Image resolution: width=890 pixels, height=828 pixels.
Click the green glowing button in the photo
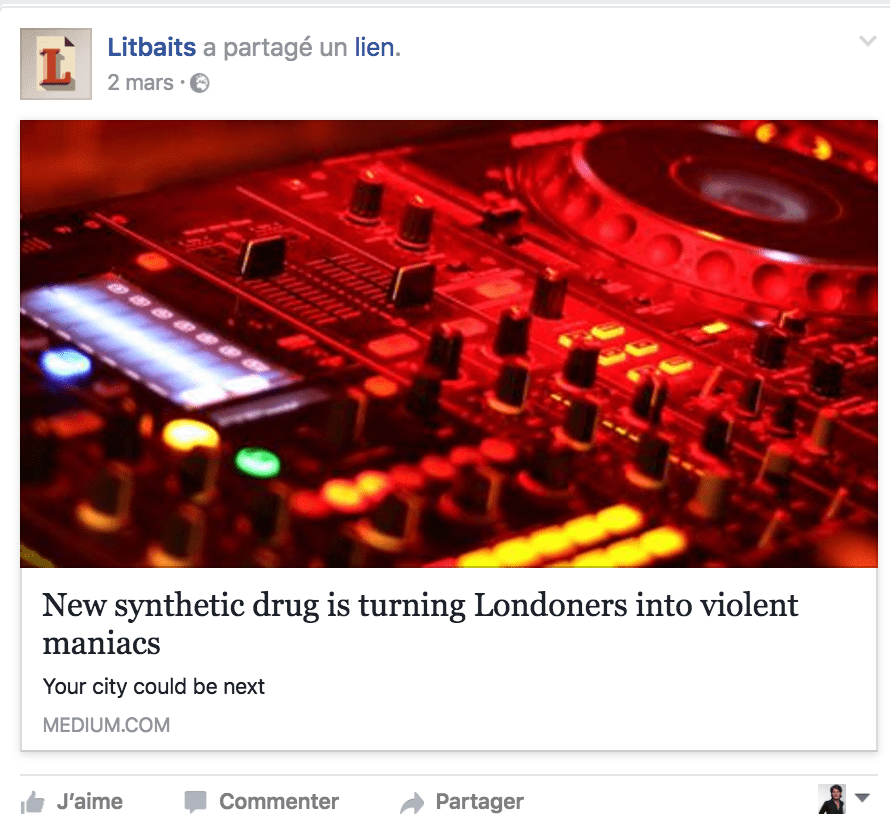258,462
